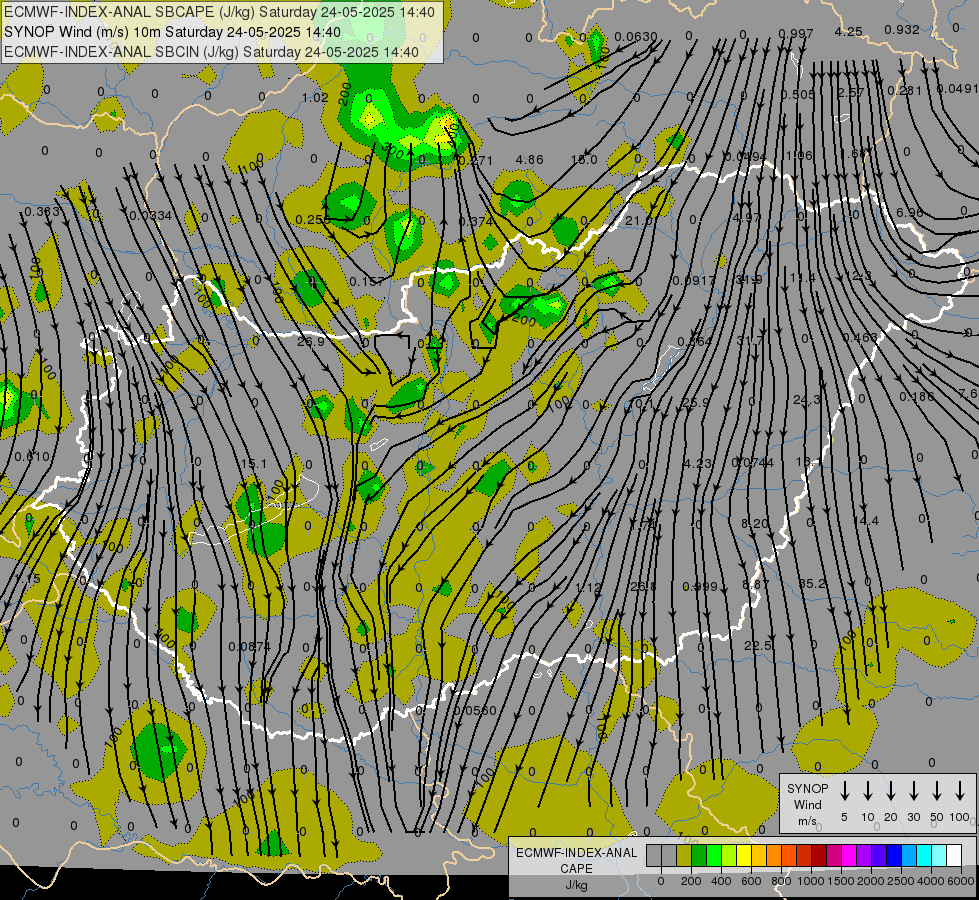Viewport: 979px width, 900px height.
Task: Click the map value 26.9
Action: 311,342
